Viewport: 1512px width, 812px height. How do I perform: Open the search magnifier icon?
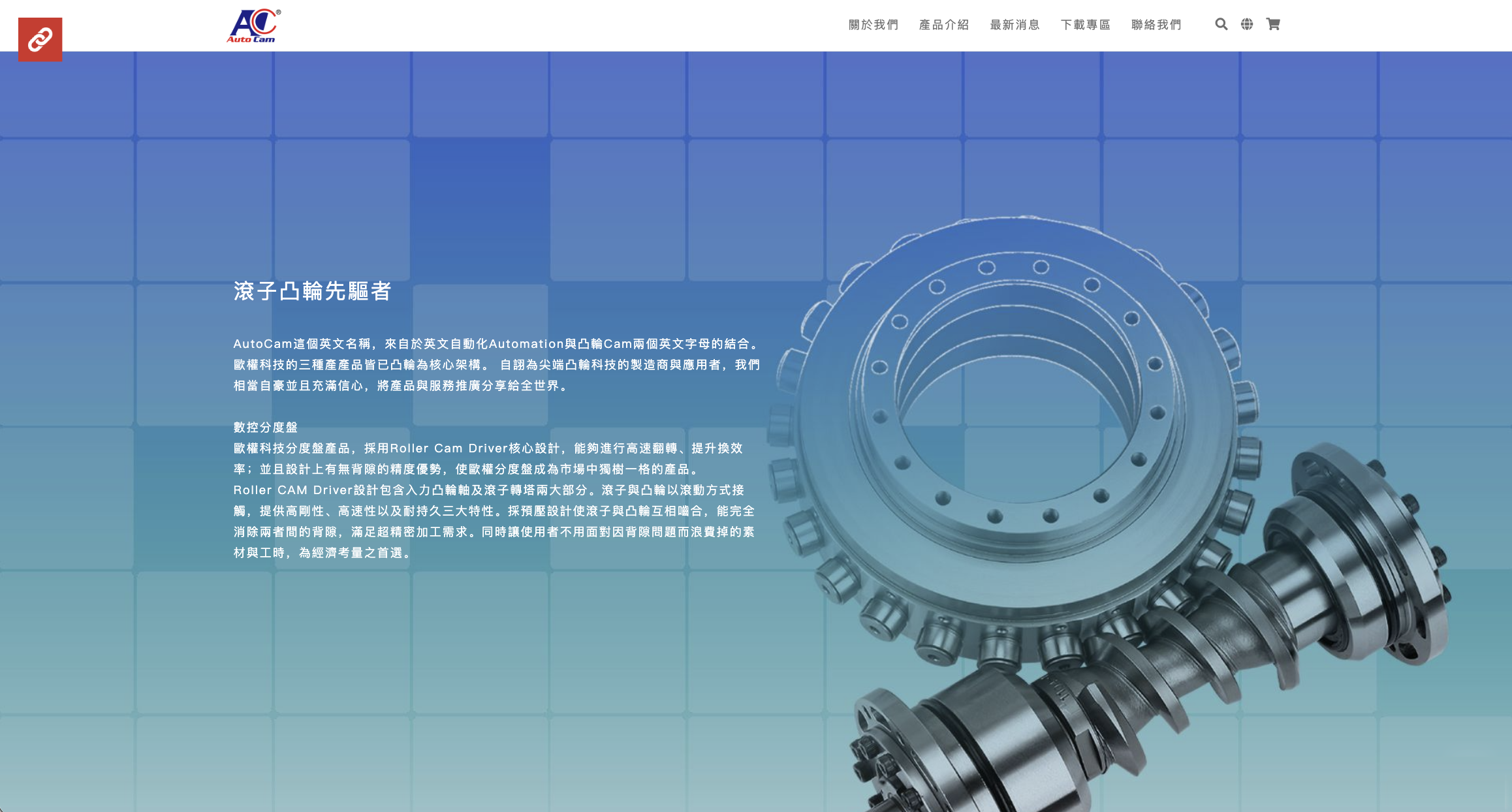(x=1221, y=25)
